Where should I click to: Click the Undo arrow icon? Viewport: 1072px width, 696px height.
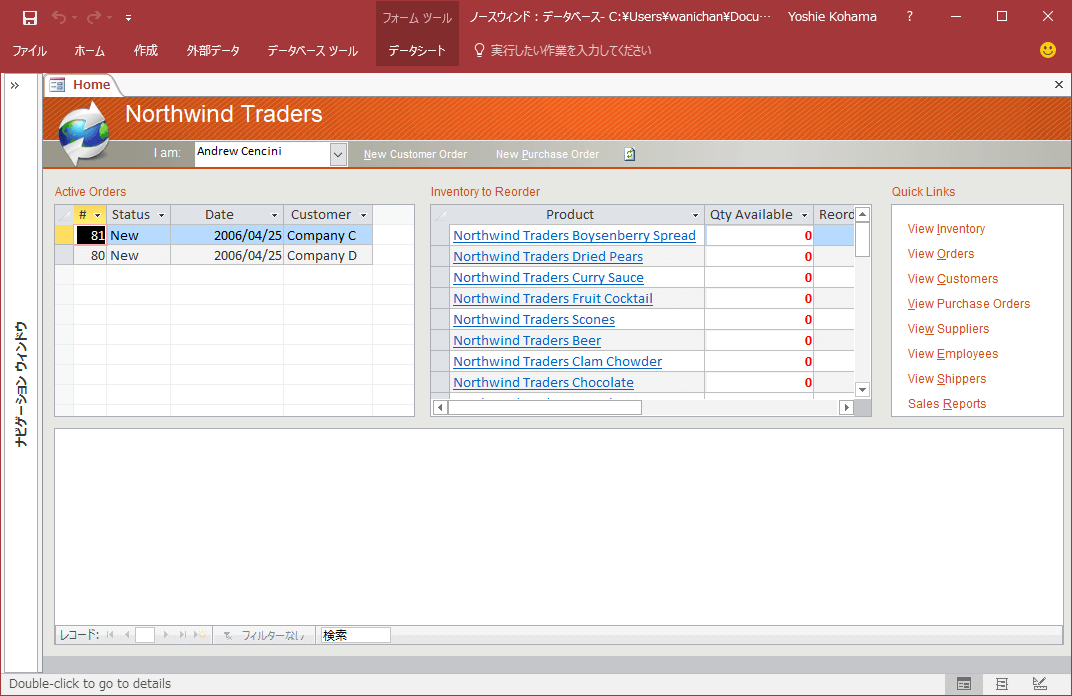point(59,17)
